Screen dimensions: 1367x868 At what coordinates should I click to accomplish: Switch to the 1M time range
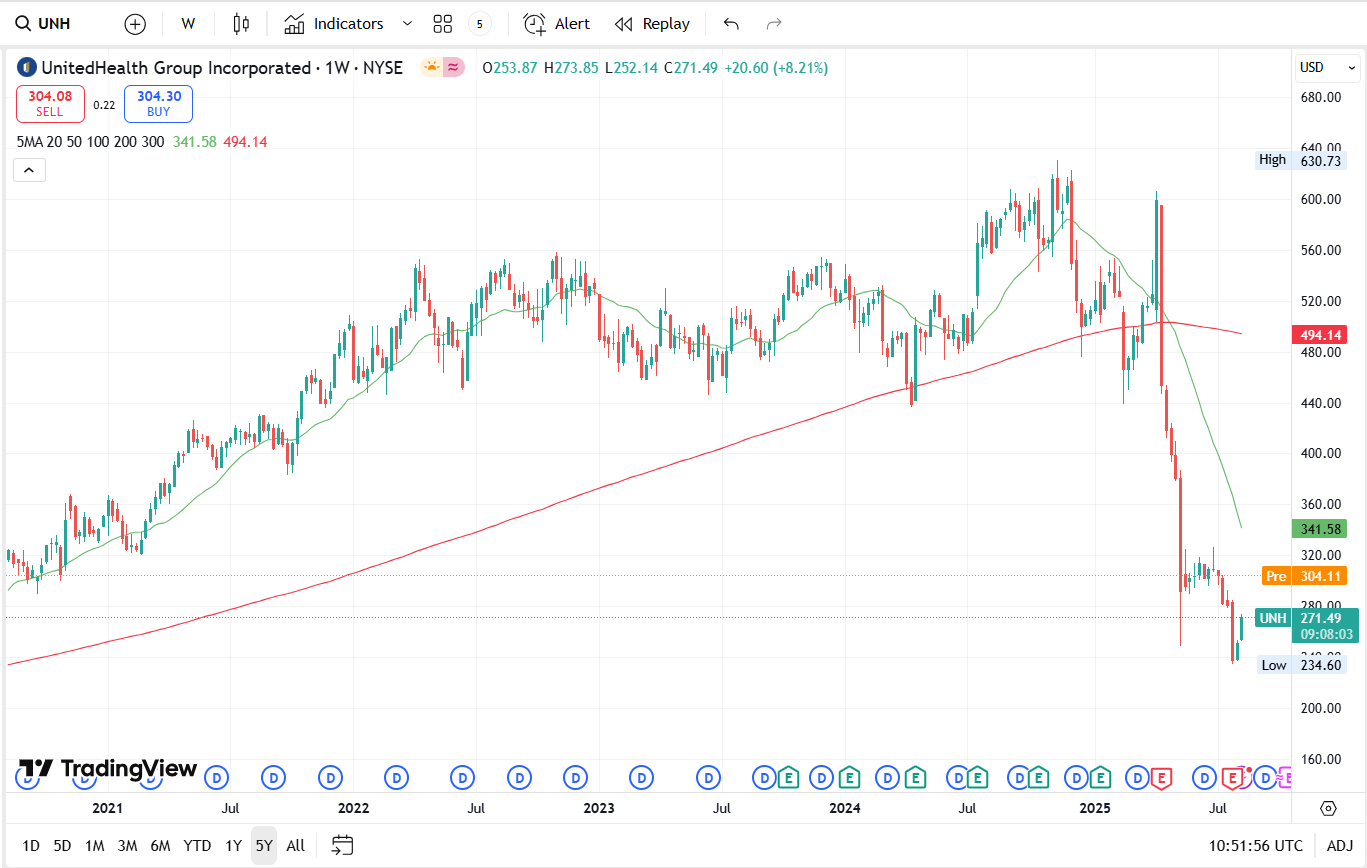(x=94, y=846)
